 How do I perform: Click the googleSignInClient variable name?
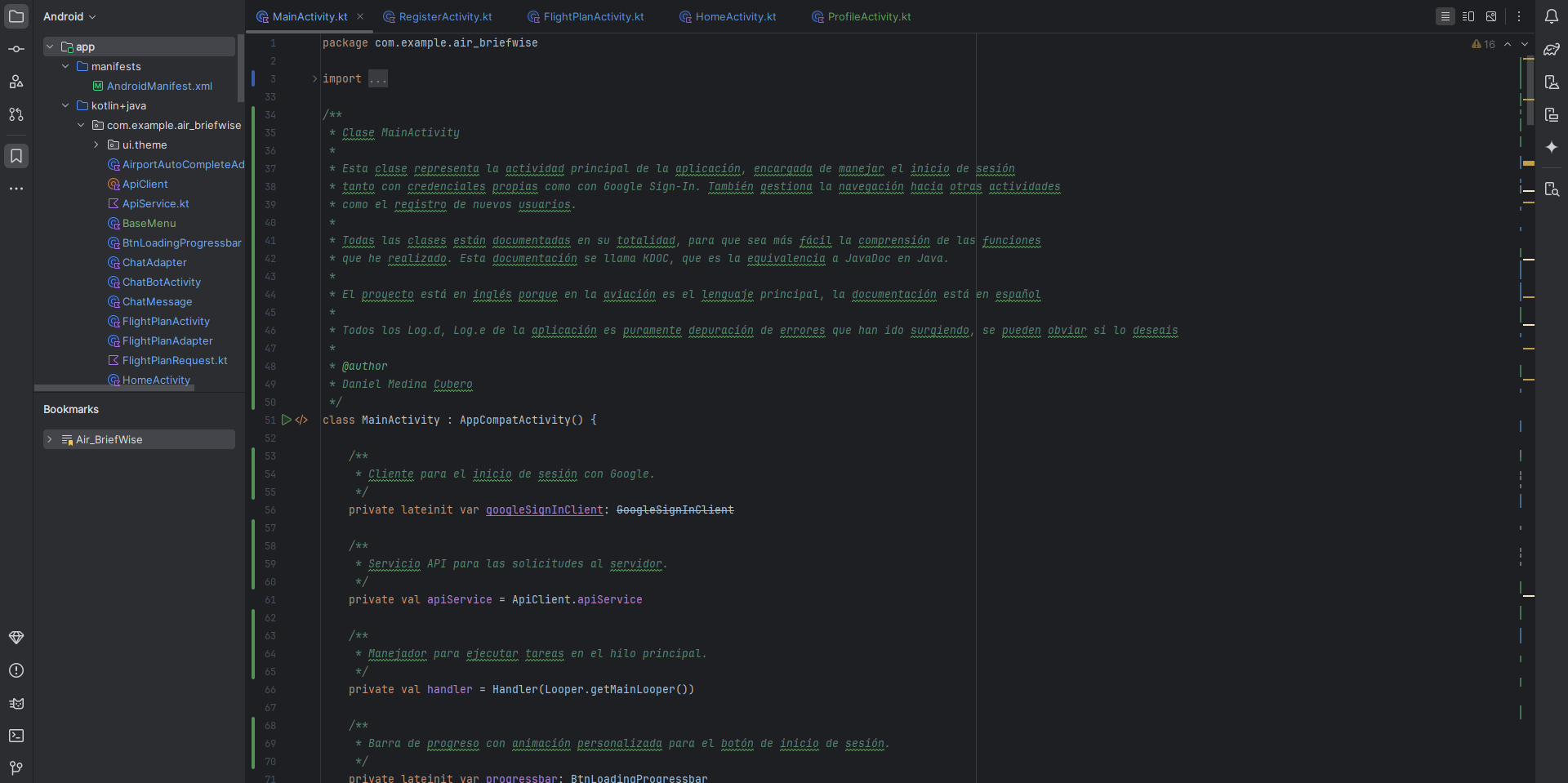[x=545, y=509]
